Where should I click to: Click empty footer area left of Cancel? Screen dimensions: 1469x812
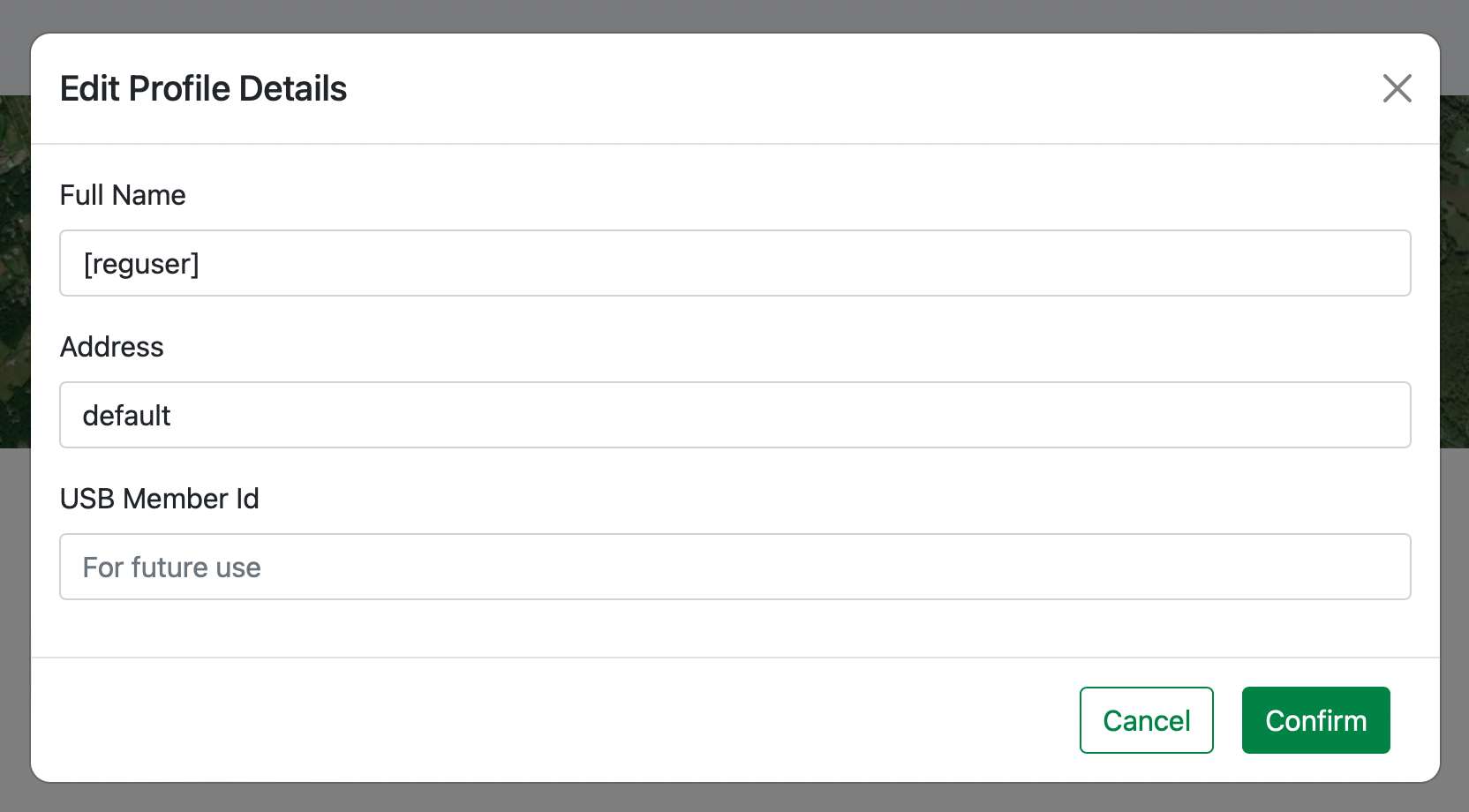click(530, 720)
